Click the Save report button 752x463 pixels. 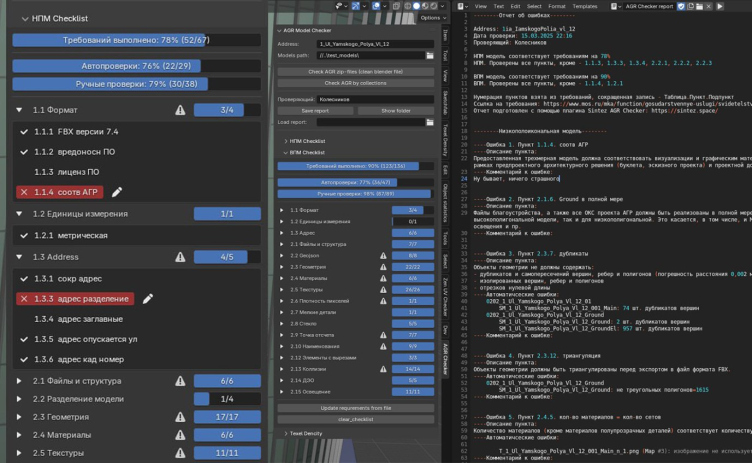(314, 110)
